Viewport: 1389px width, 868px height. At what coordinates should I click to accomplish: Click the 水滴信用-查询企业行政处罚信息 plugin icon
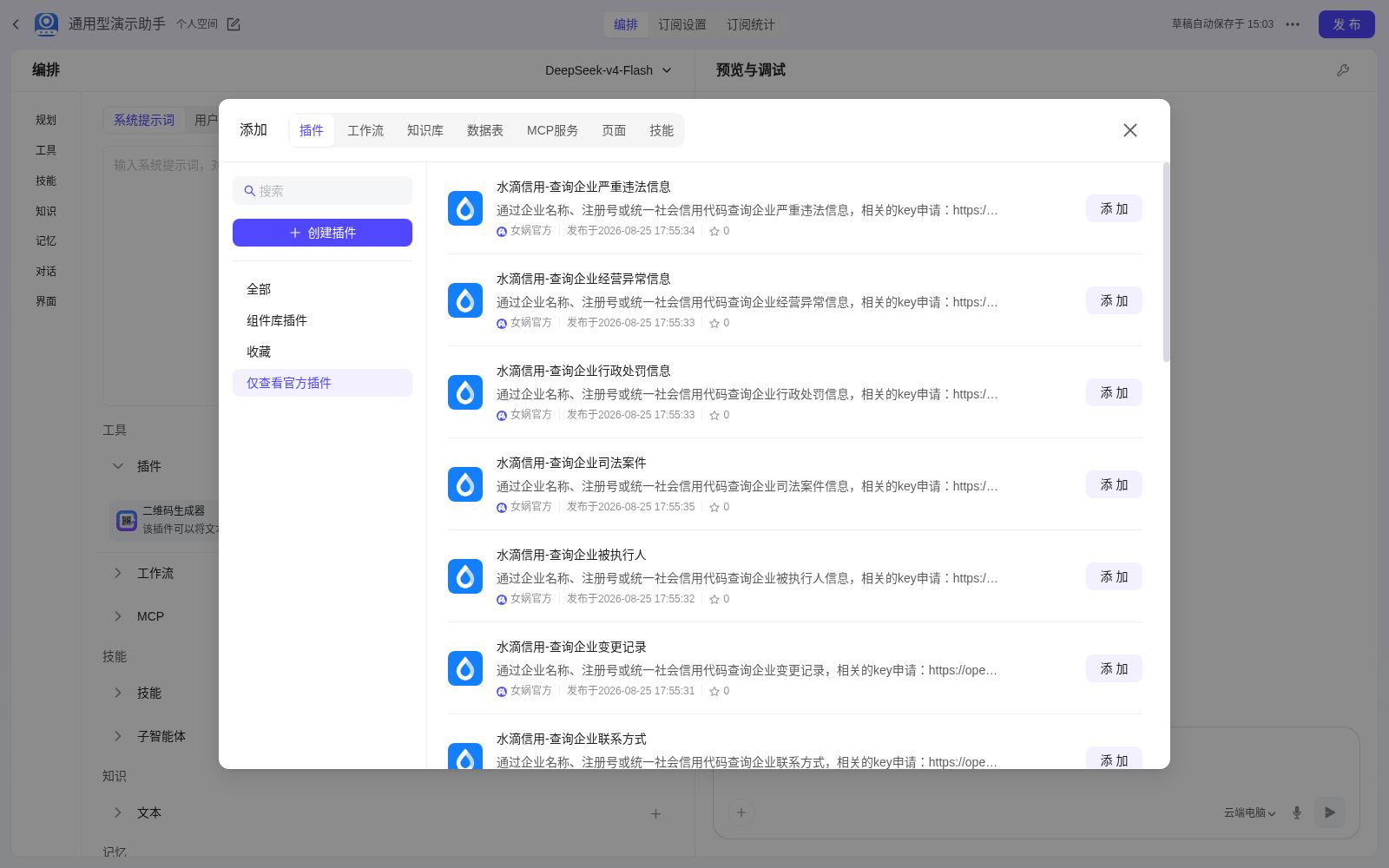(x=465, y=392)
